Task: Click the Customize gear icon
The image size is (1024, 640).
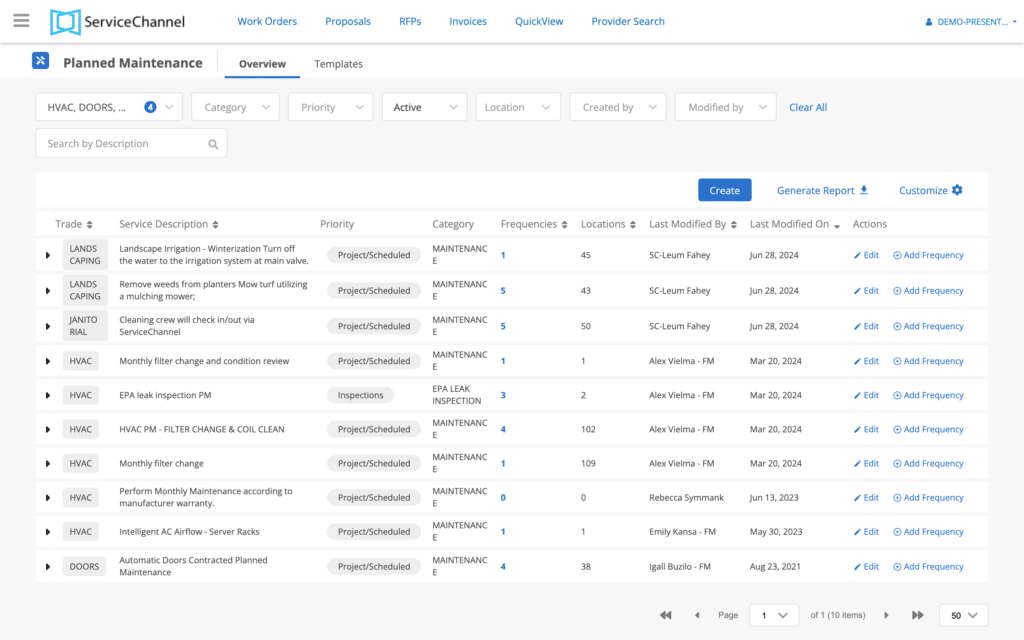Action: pos(957,190)
